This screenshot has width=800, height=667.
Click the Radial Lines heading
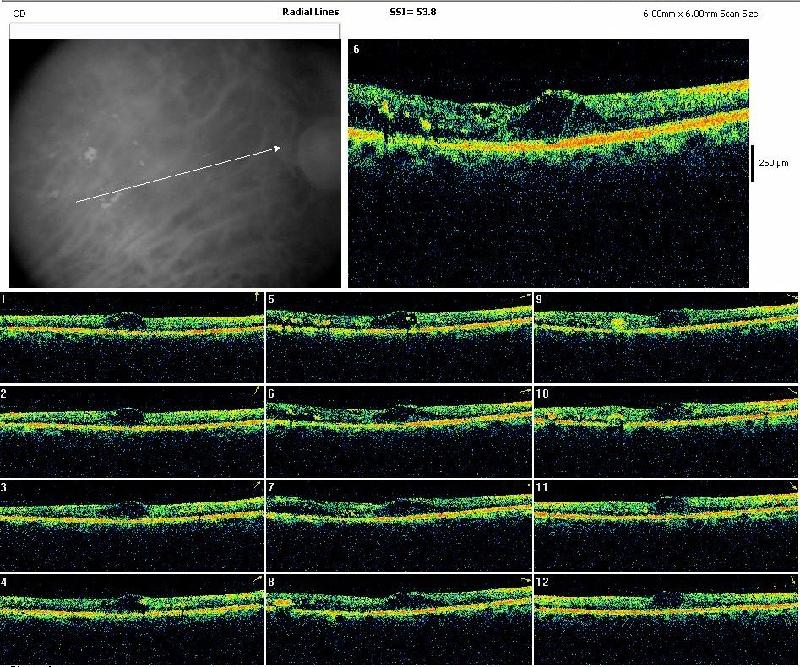pyautogui.click(x=311, y=13)
